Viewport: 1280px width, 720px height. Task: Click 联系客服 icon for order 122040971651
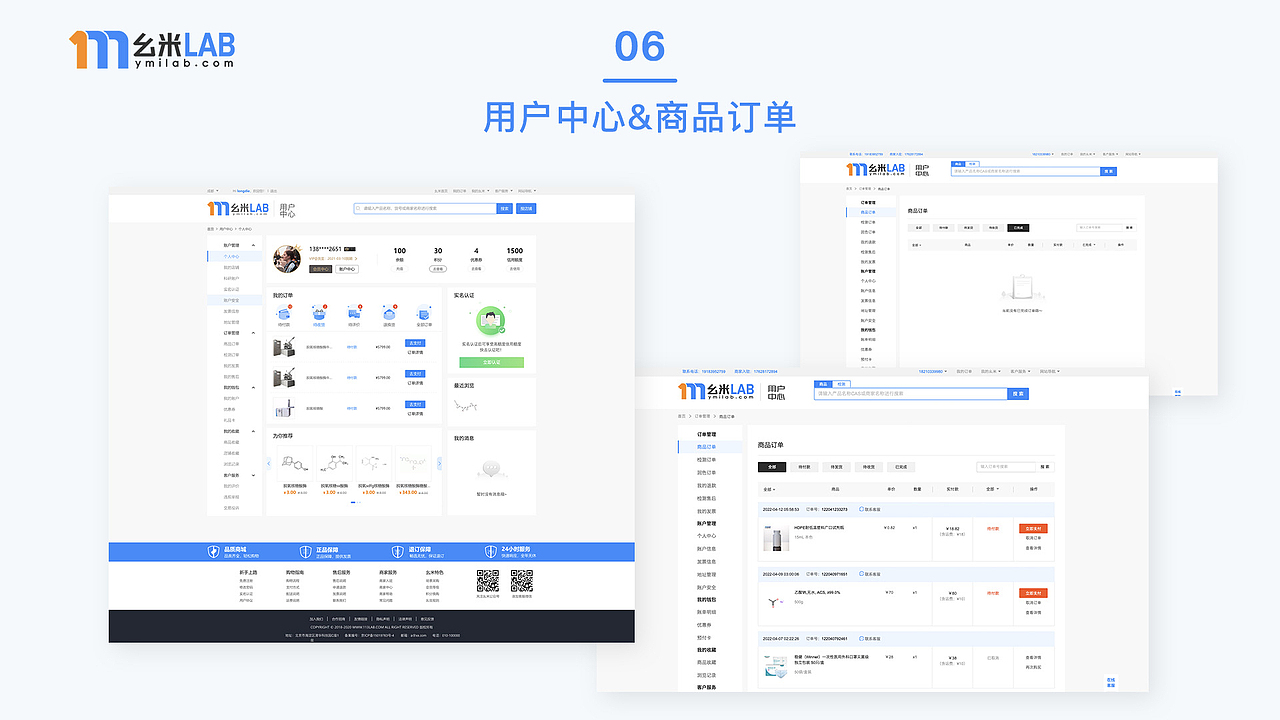coord(862,574)
